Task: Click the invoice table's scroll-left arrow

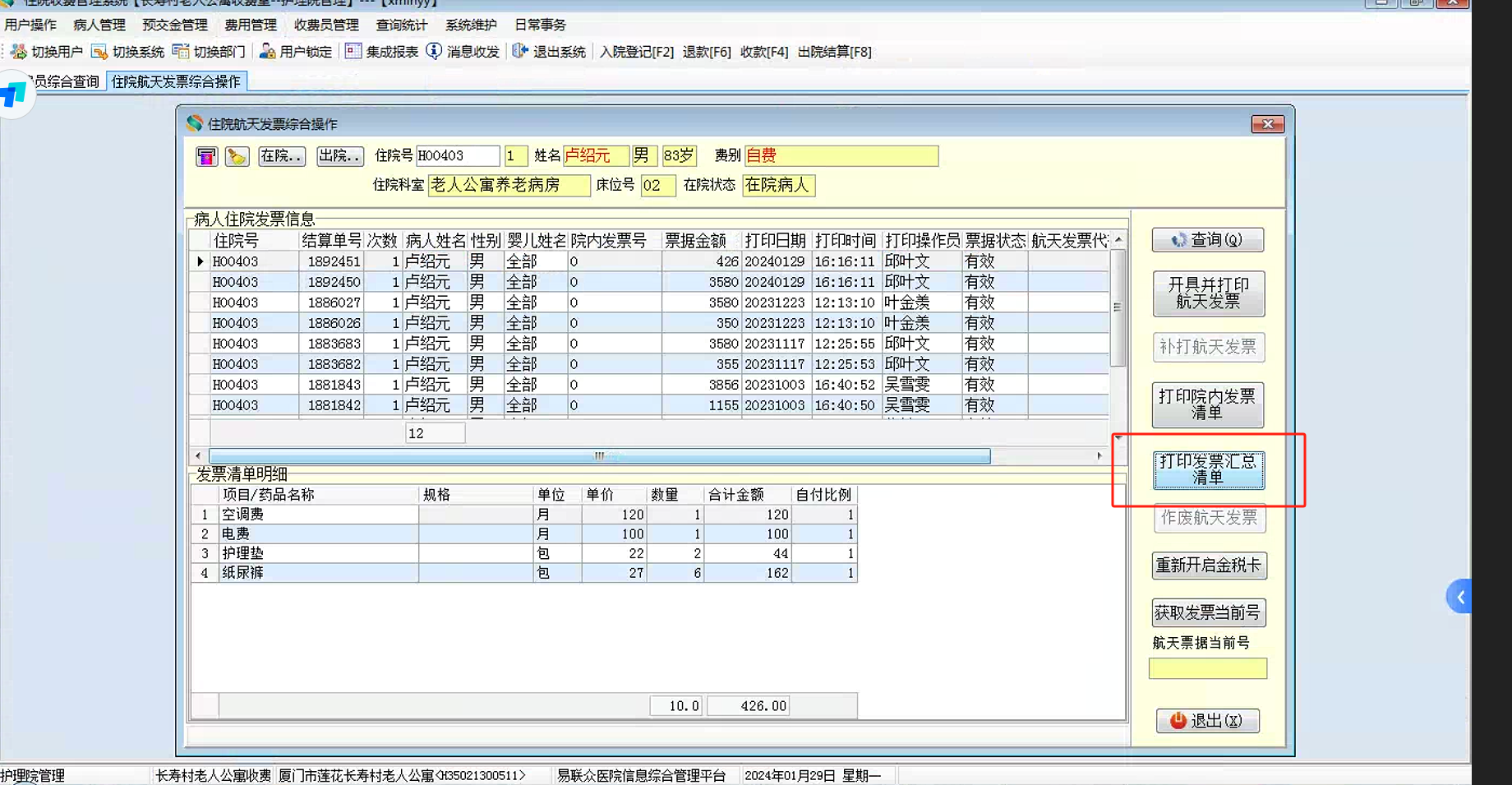Action: [x=198, y=456]
